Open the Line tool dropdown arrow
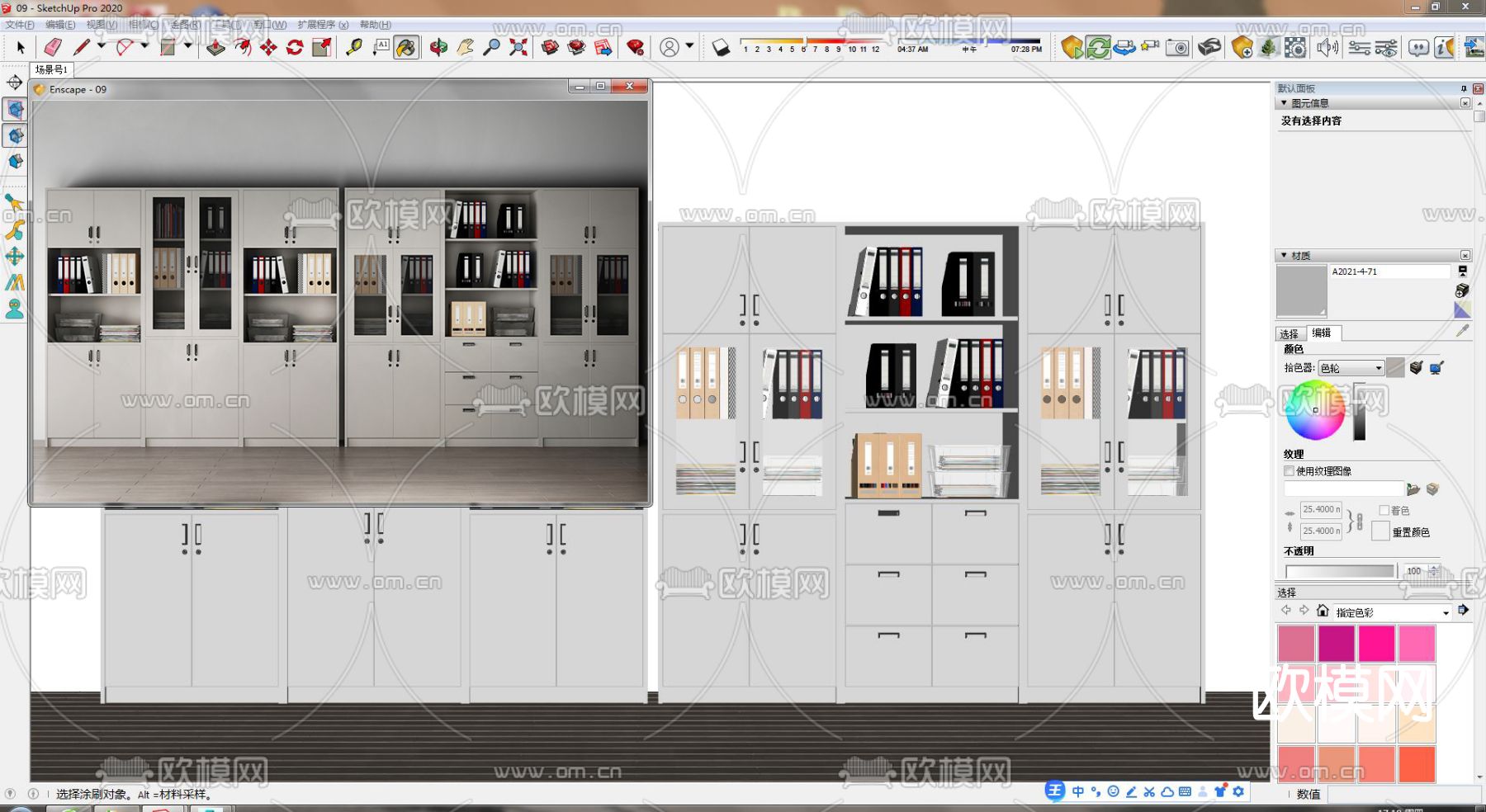 102,47
